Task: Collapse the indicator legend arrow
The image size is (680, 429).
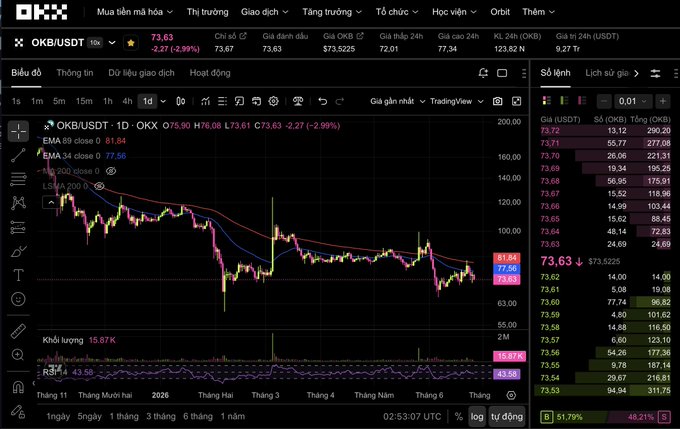Action: pos(51,202)
